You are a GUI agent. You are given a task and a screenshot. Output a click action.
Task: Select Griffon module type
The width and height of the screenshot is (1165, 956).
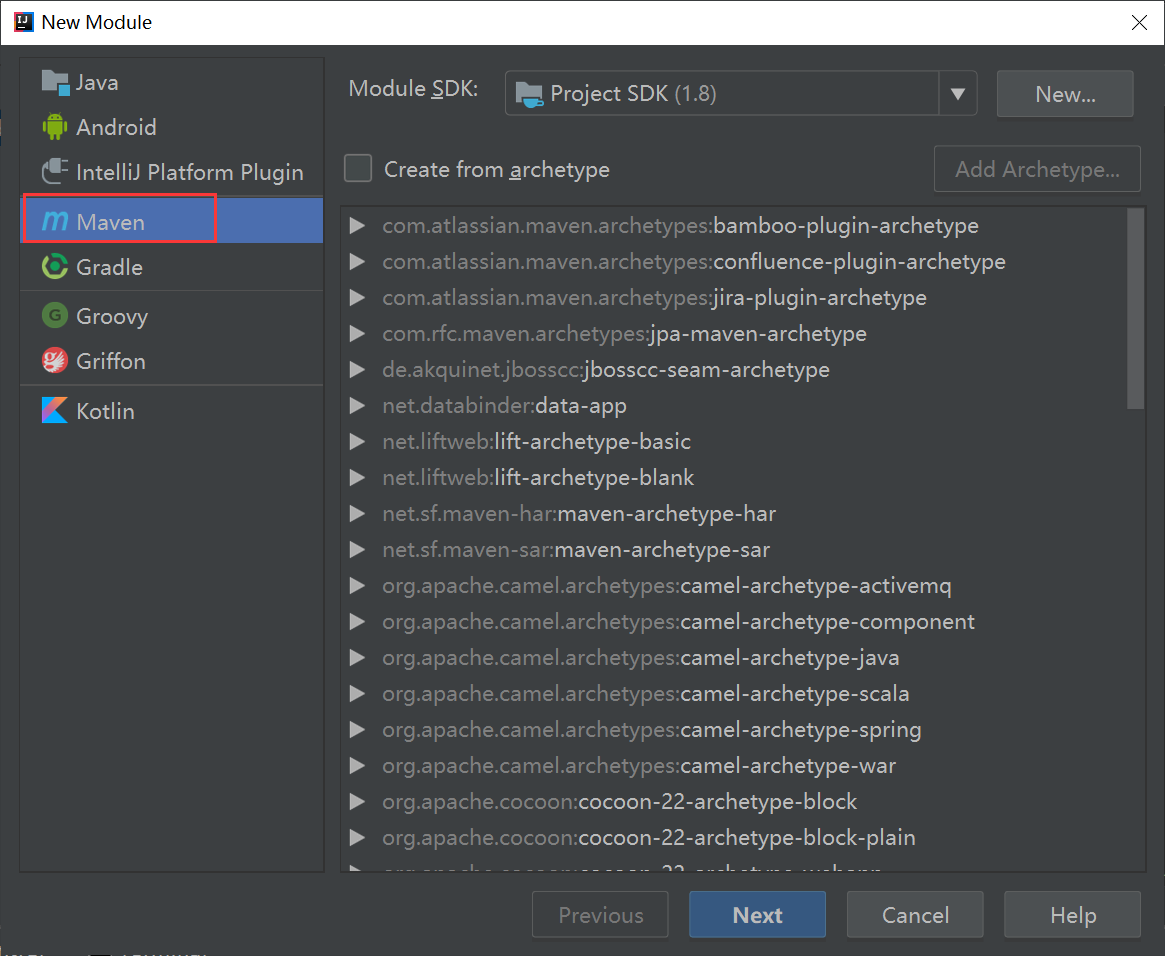click(172, 361)
